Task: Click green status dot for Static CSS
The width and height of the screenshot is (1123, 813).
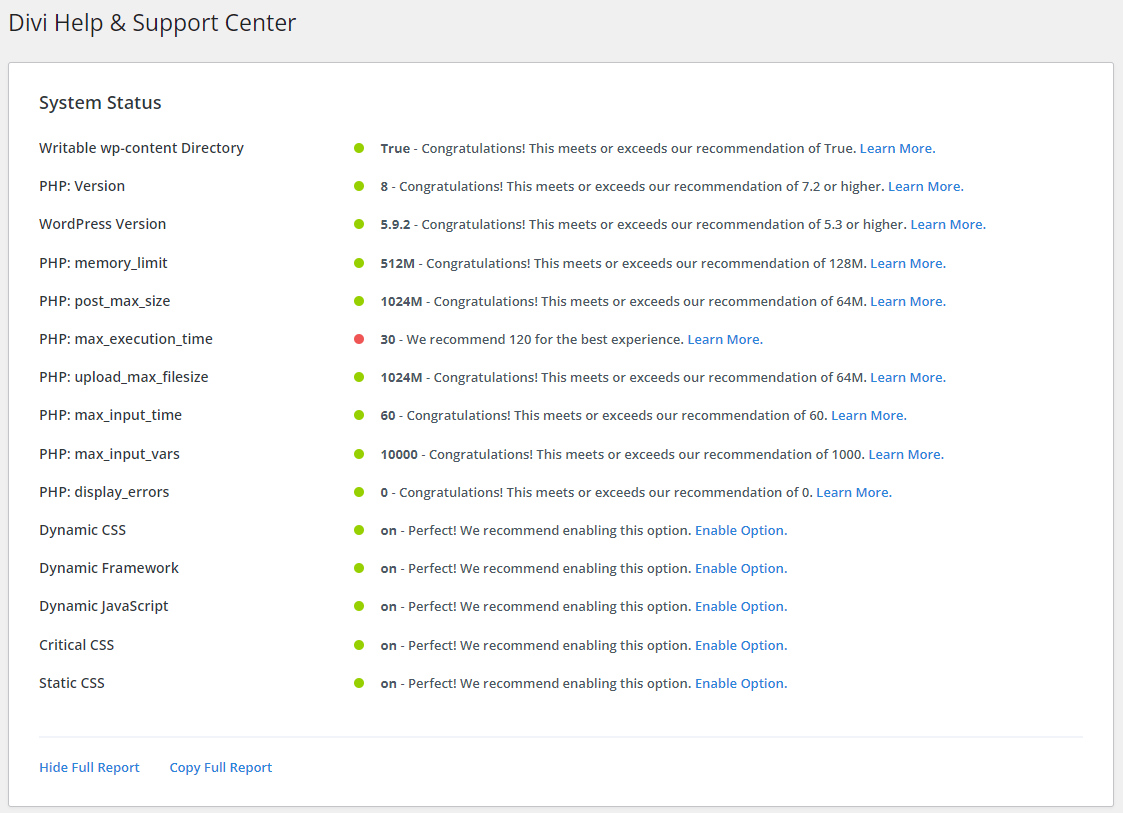Action: [x=359, y=683]
